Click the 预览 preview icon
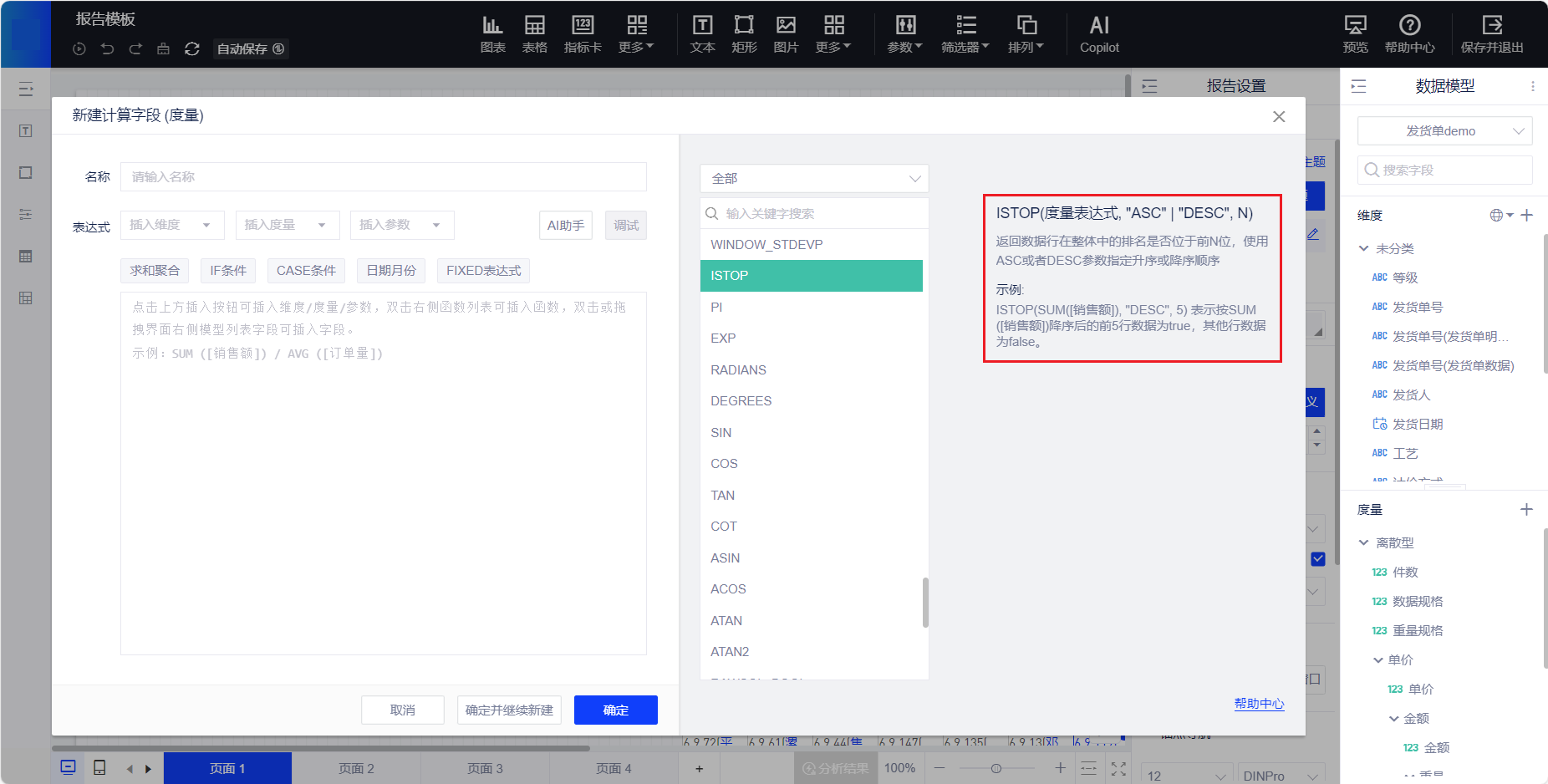Image resolution: width=1548 pixels, height=784 pixels. [1355, 33]
